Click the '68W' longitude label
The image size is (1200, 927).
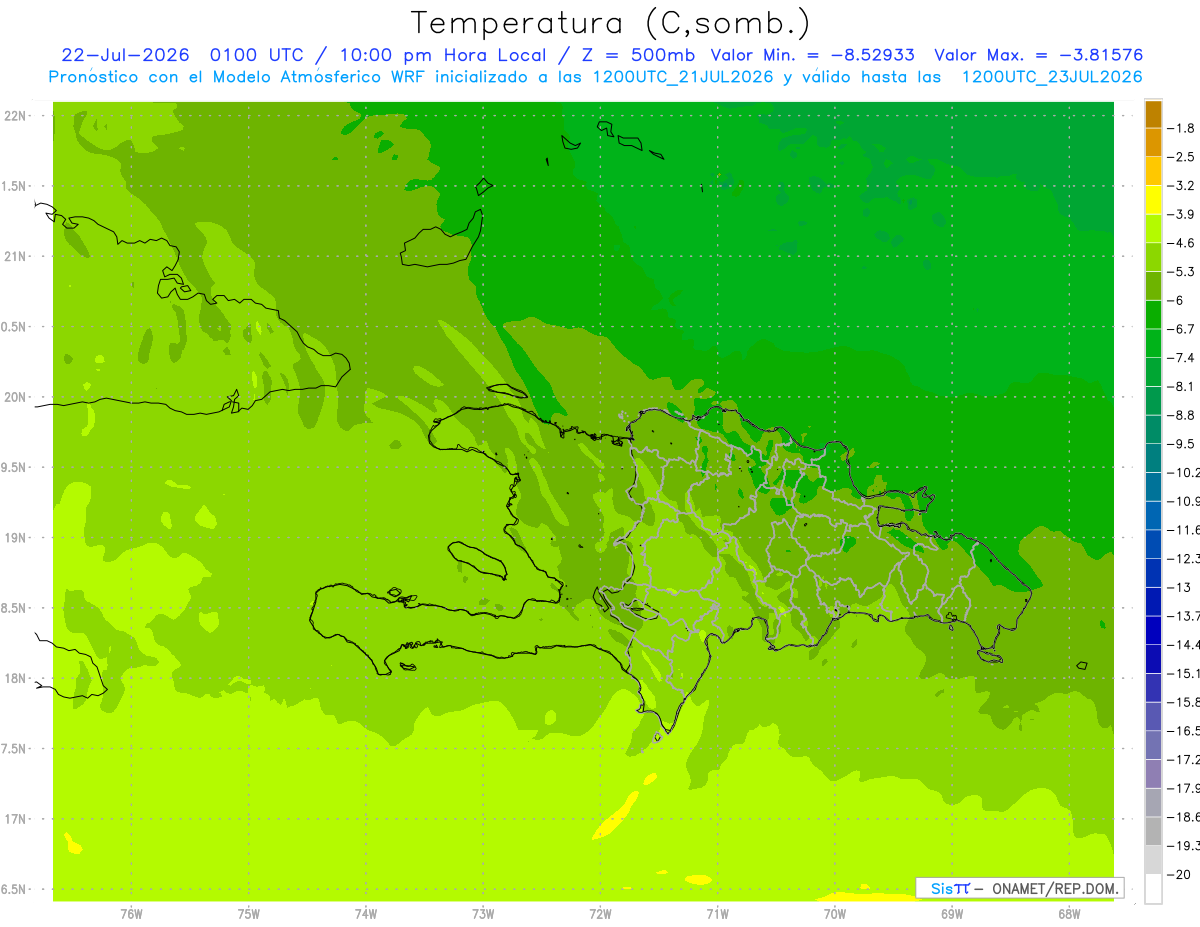[1069, 914]
